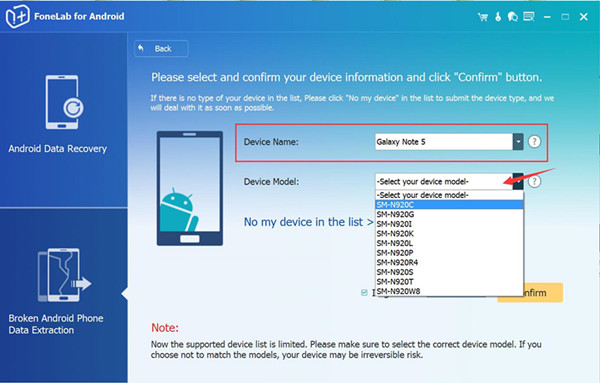Click the help icon next to Device Model
The height and width of the screenshot is (383, 600).
tap(535, 181)
